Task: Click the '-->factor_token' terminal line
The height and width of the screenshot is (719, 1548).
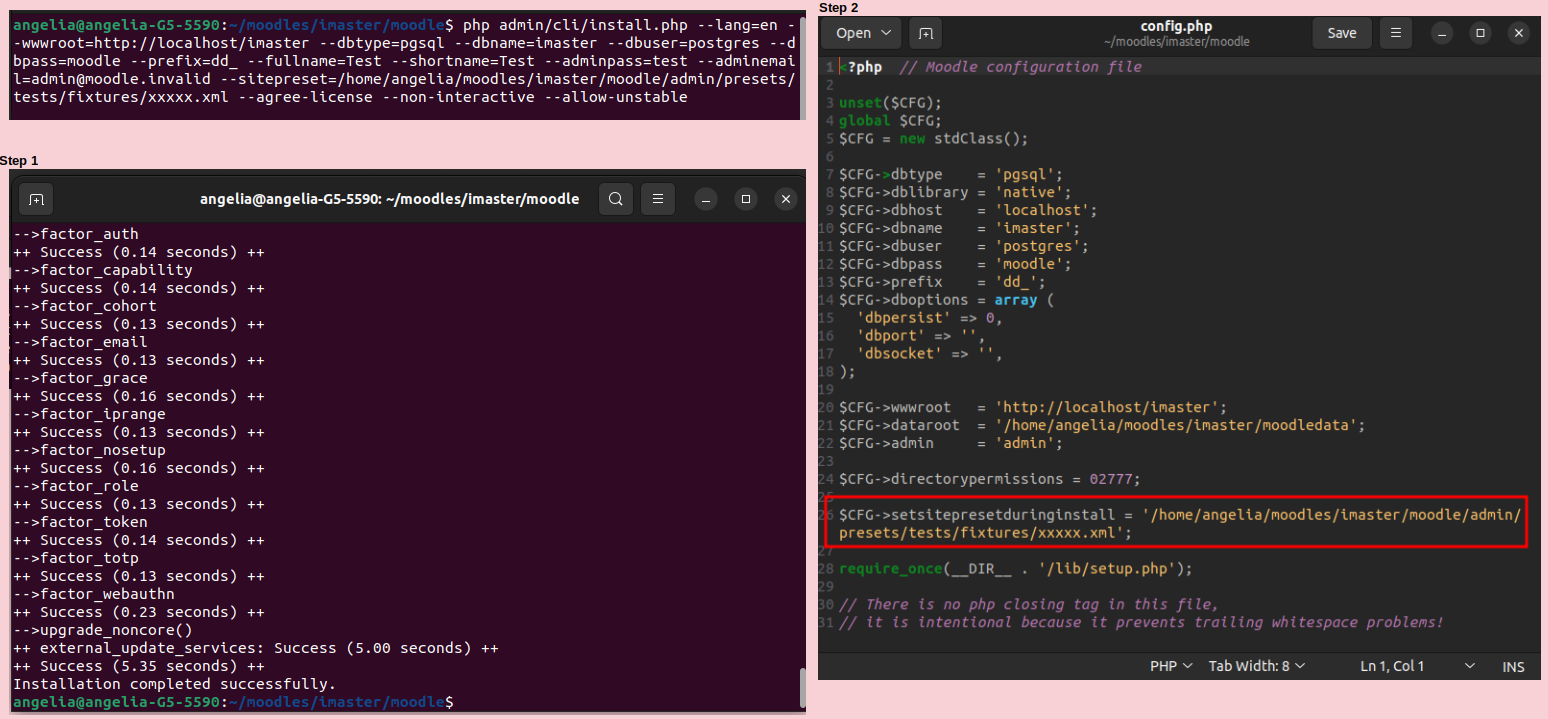Action: (x=80, y=522)
